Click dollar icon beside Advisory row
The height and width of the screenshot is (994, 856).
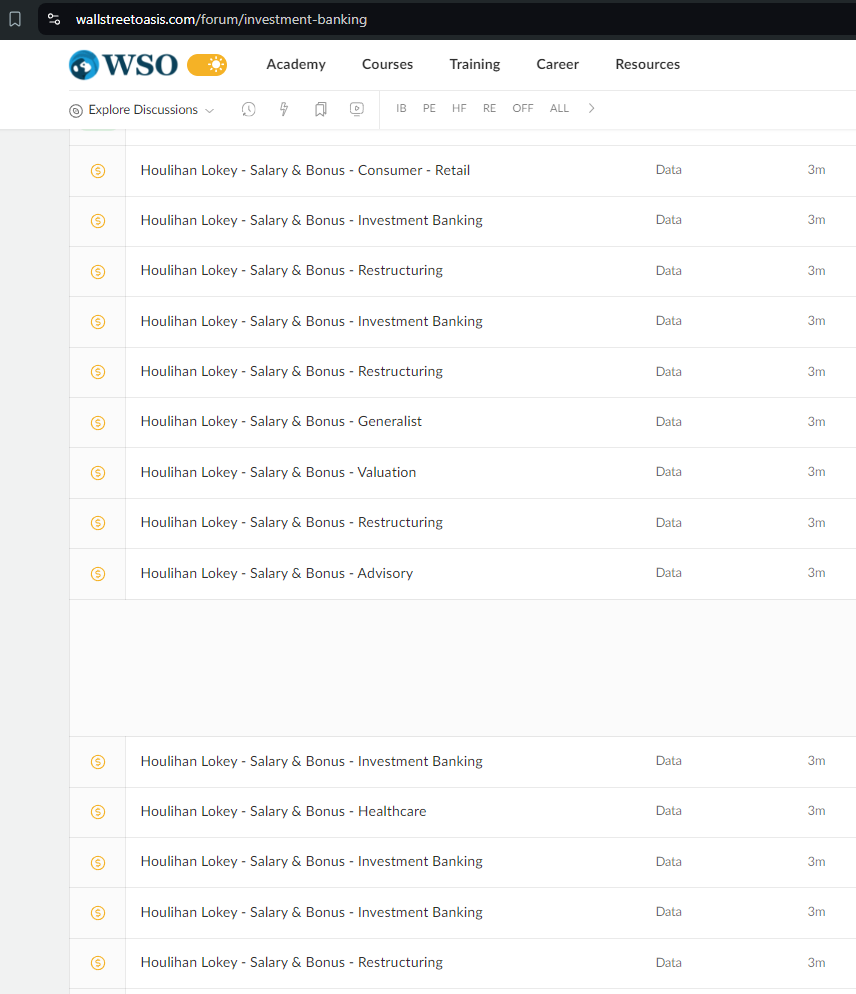pos(98,574)
